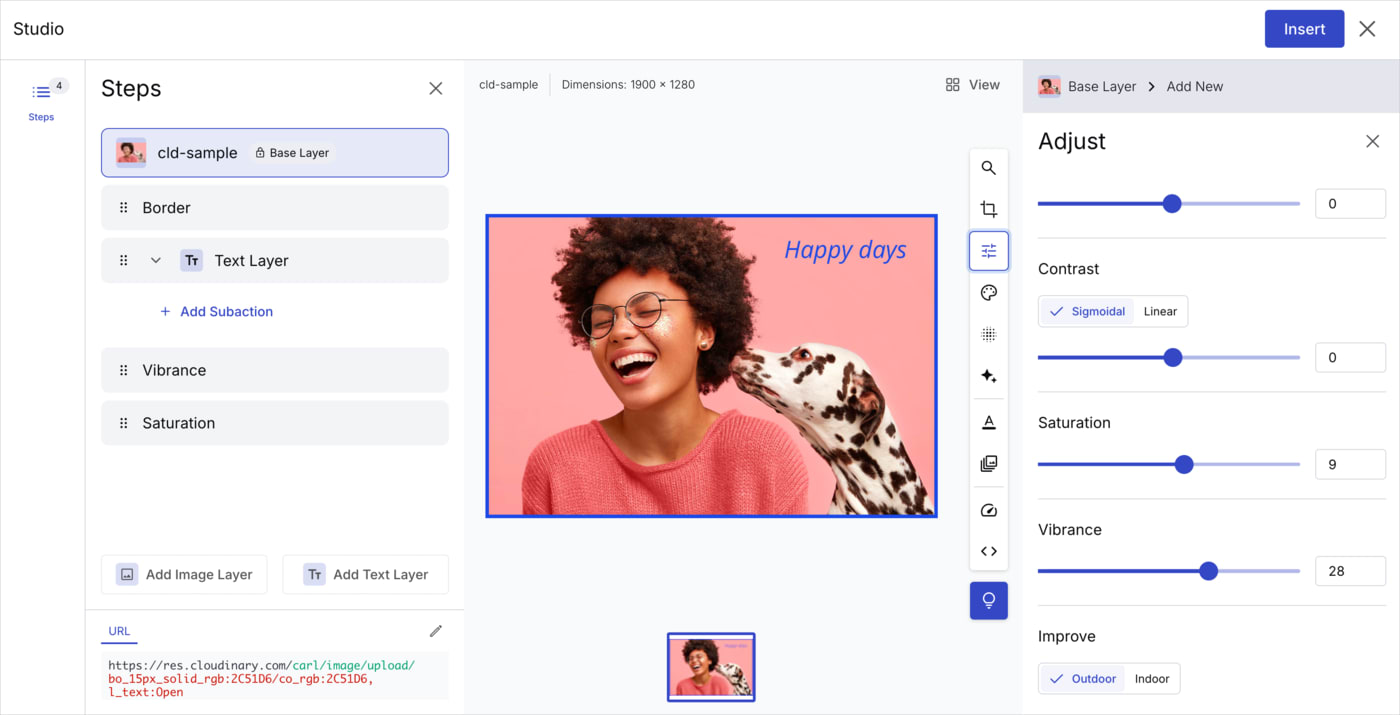Open the image layers tool
1400x715 pixels.
pos(988,464)
